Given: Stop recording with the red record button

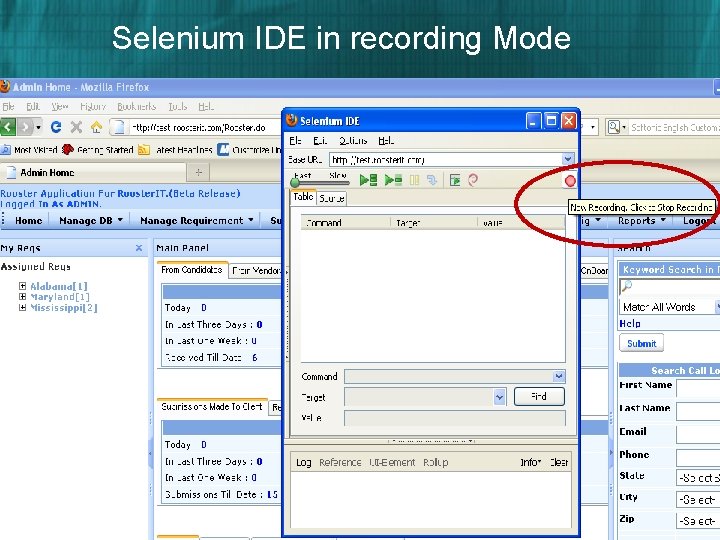Looking at the screenshot, I should coord(570,181).
